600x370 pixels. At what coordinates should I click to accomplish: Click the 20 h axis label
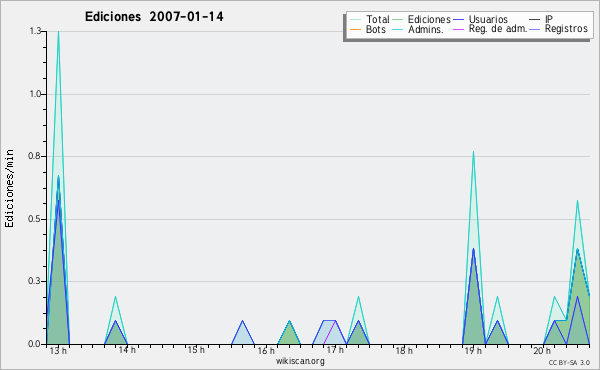542,350
